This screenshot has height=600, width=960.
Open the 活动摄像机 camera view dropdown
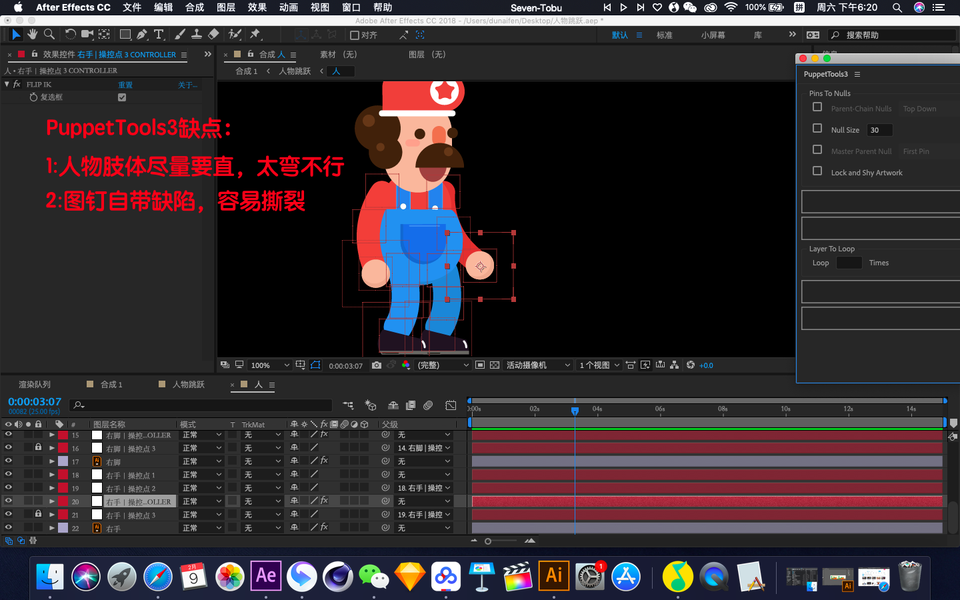(x=538, y=365)
